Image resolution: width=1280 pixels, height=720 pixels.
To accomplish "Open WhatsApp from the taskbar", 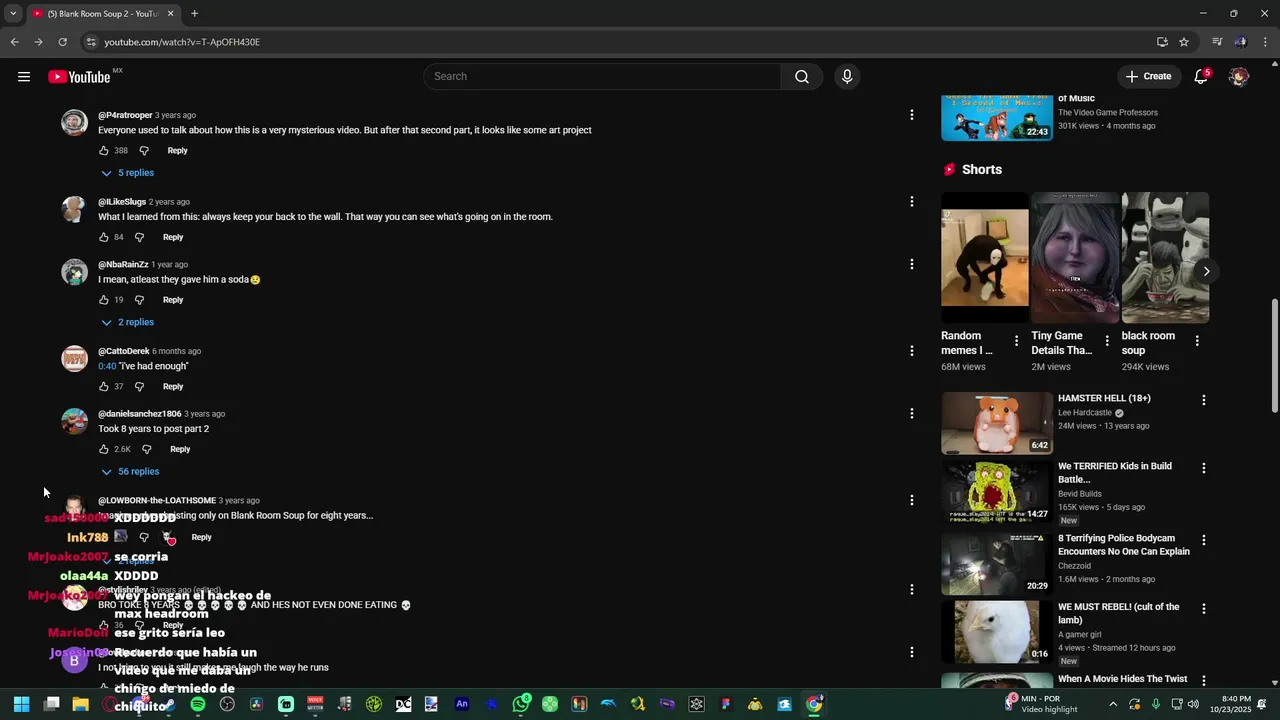I will pos(521,704).
